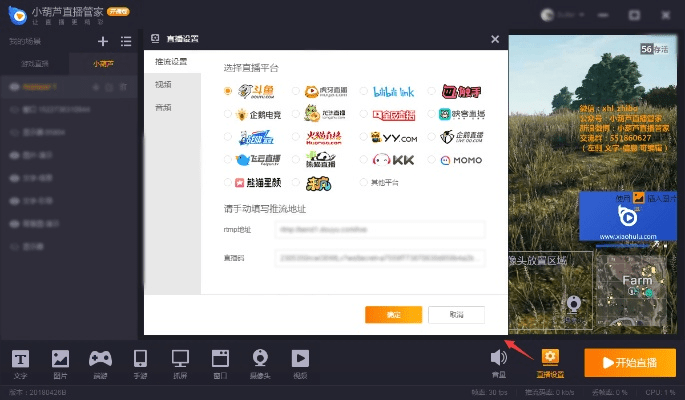Image resolution: width=685 pixels, height=400 pixels.
Task: Select the KK platform radio button
Action: pyautogui.click(x=363, y=159)
